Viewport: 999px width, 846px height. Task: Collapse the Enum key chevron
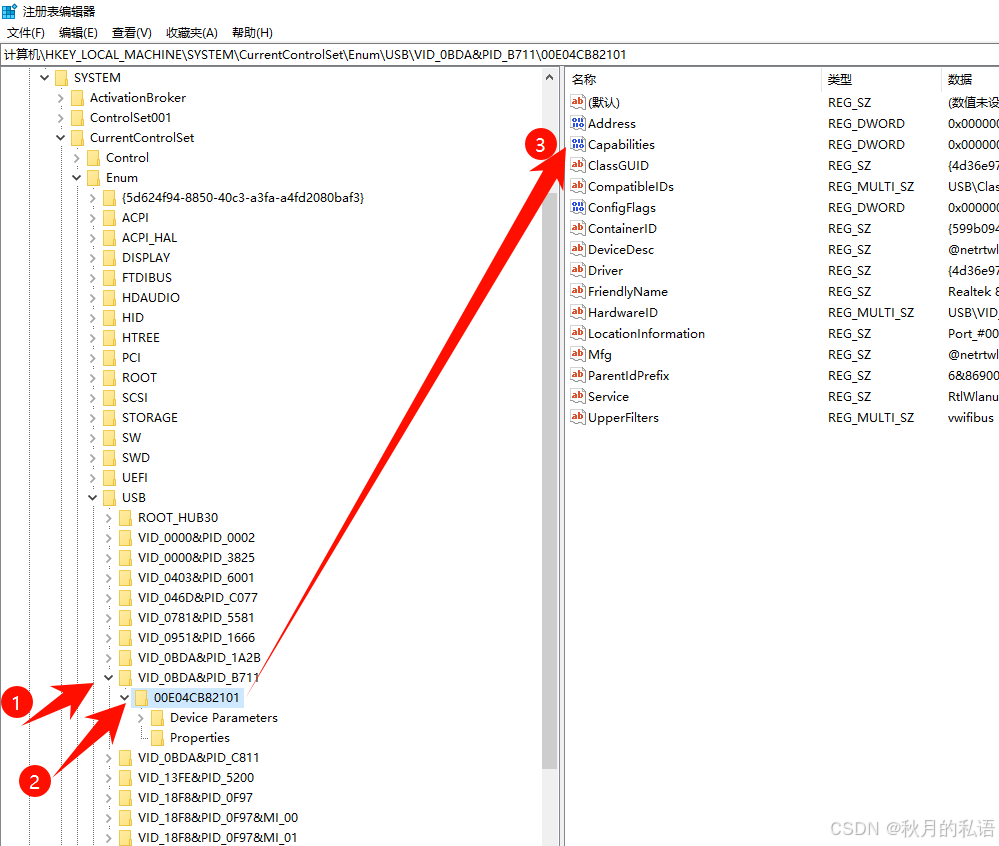pyautogui.click(x=76, y=178)
